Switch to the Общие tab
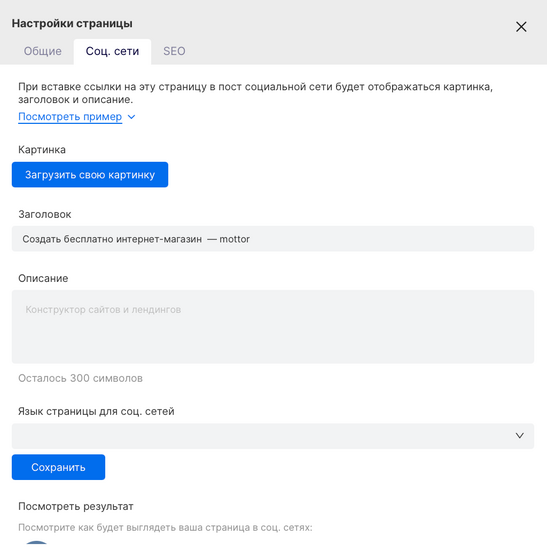547x551 pixels. pyautogui.click(x=43, y=51)
